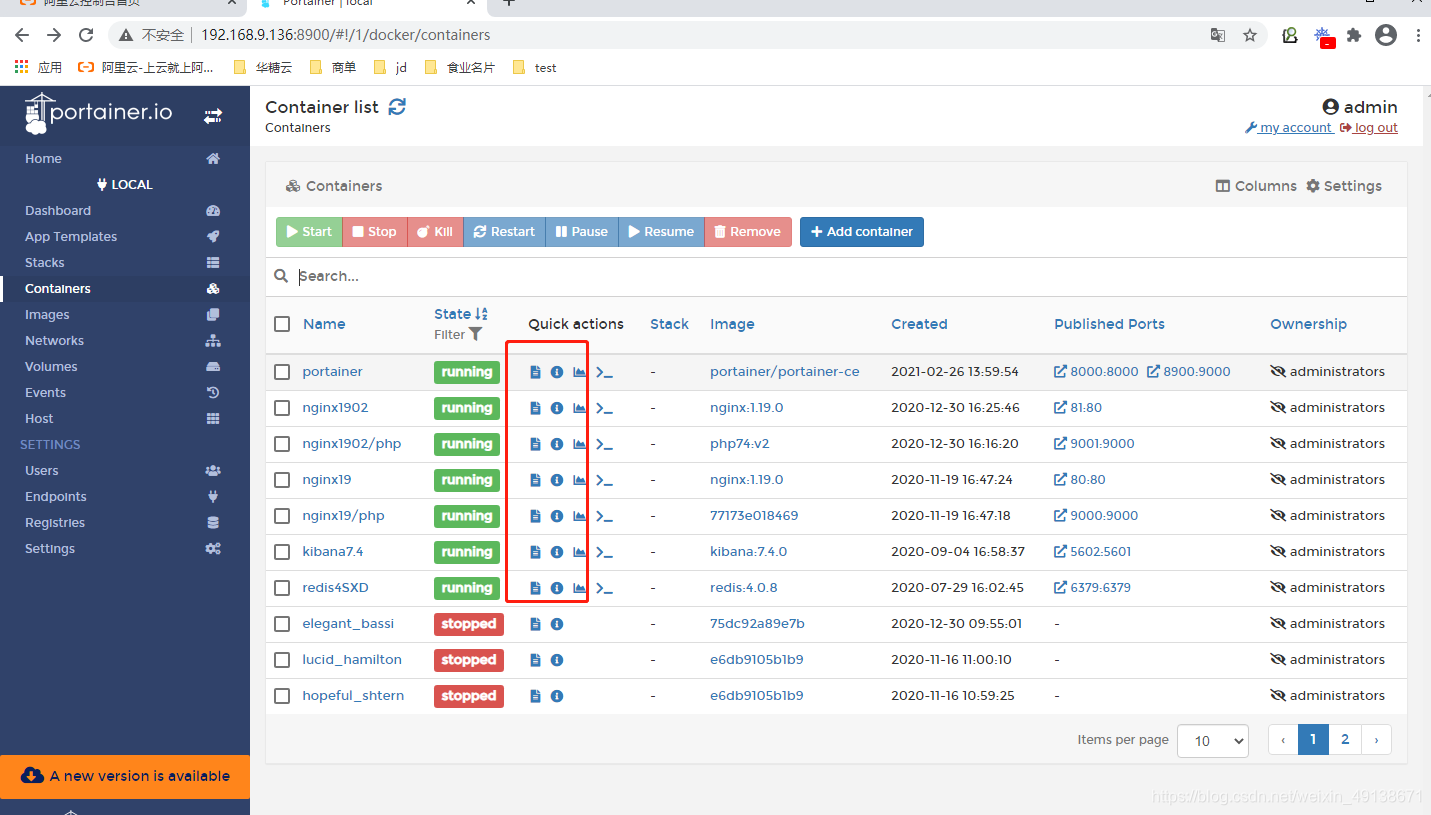Open the State Filter control

tap(458, 334)
